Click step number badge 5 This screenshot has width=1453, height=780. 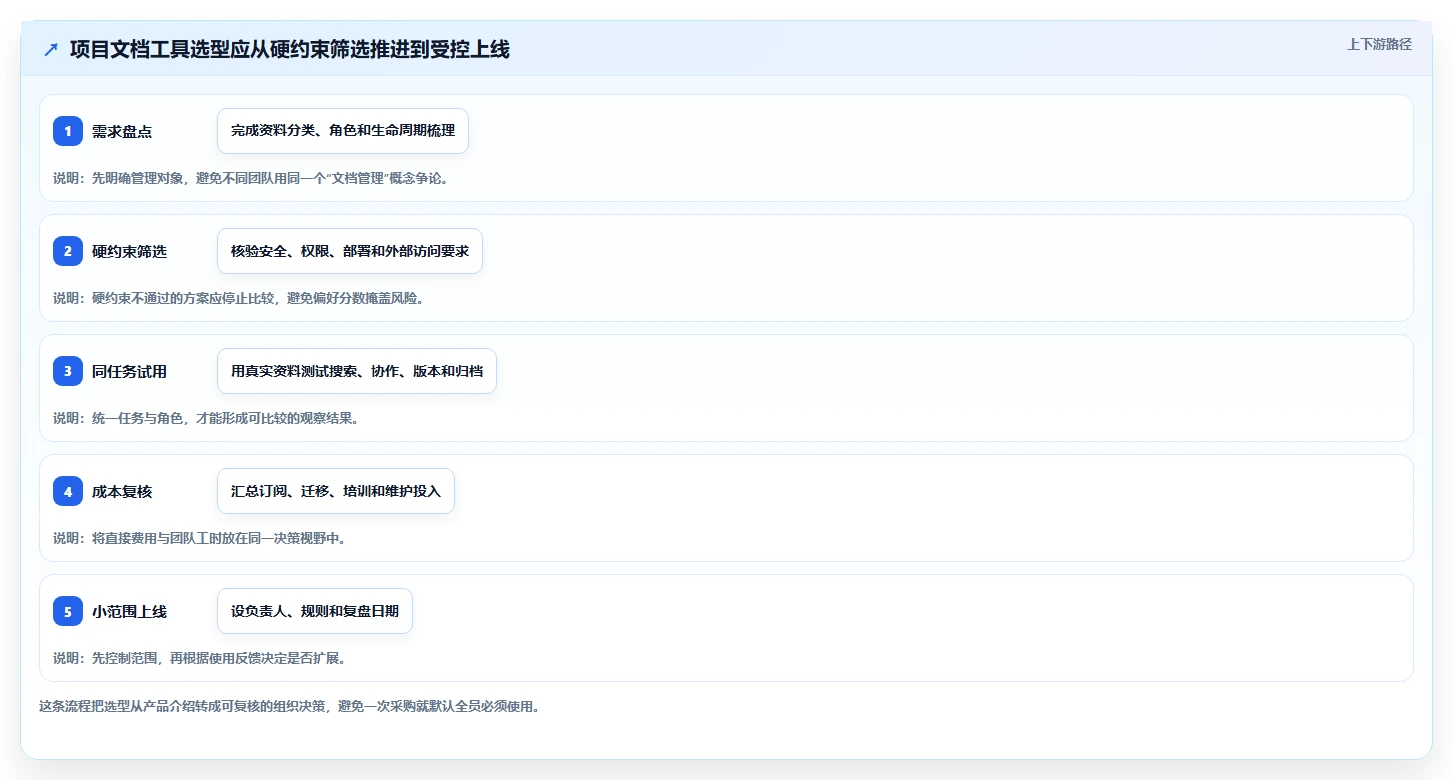point(68,611)
